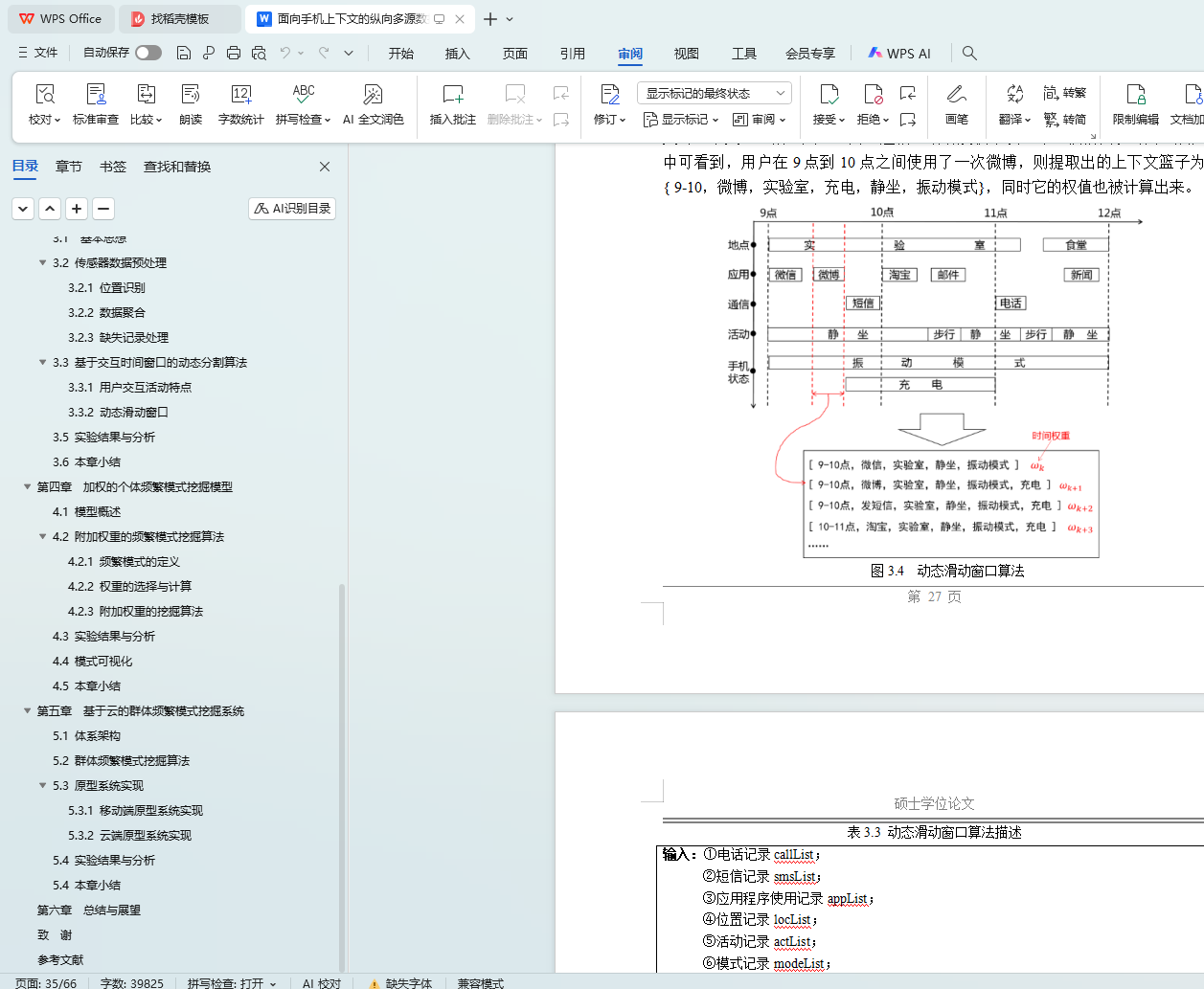
Task: Collapse the 第四章 chapter tree node
Action: coord(28,487)
